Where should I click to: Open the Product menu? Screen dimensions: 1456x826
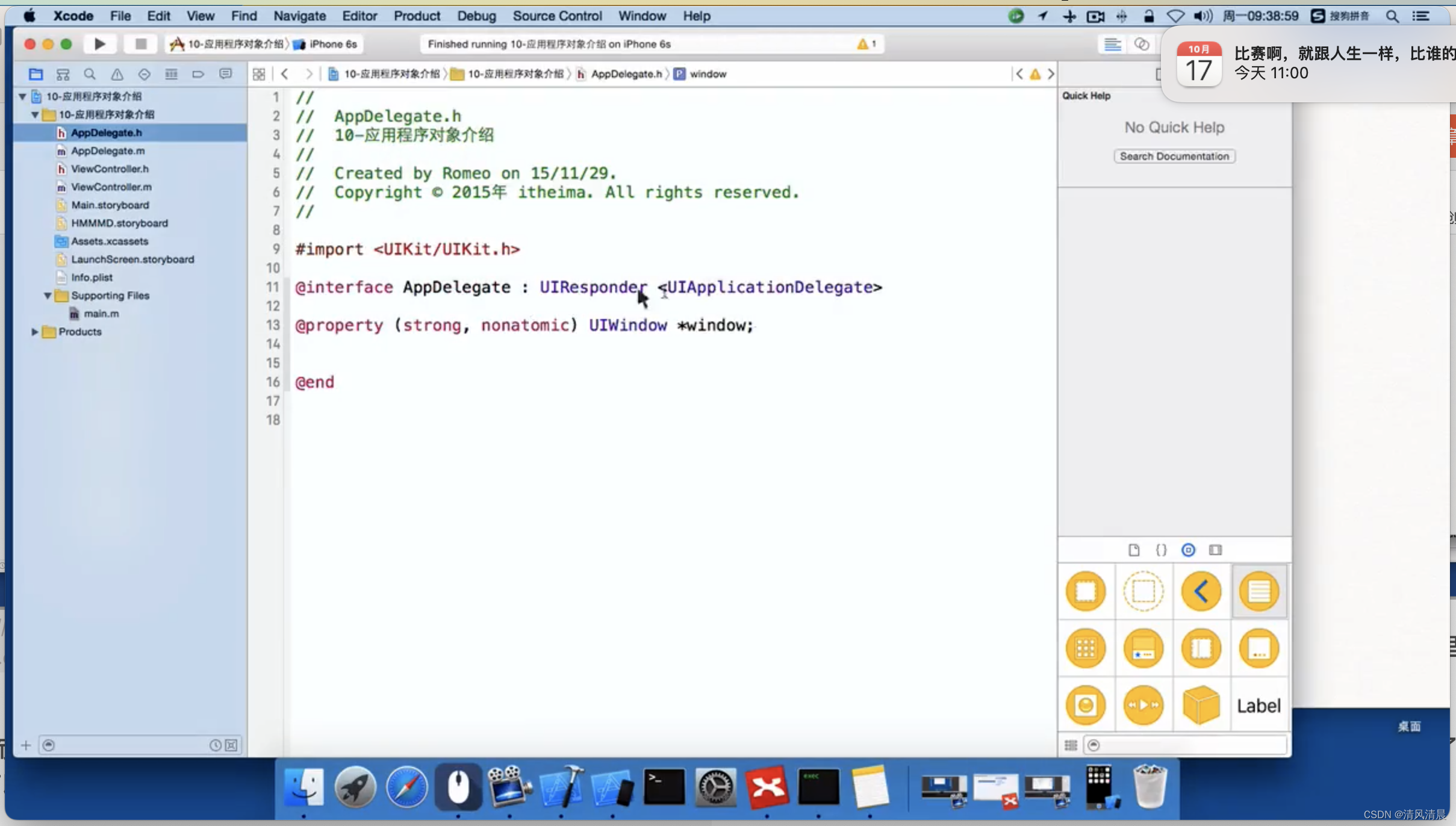point(417,16)
